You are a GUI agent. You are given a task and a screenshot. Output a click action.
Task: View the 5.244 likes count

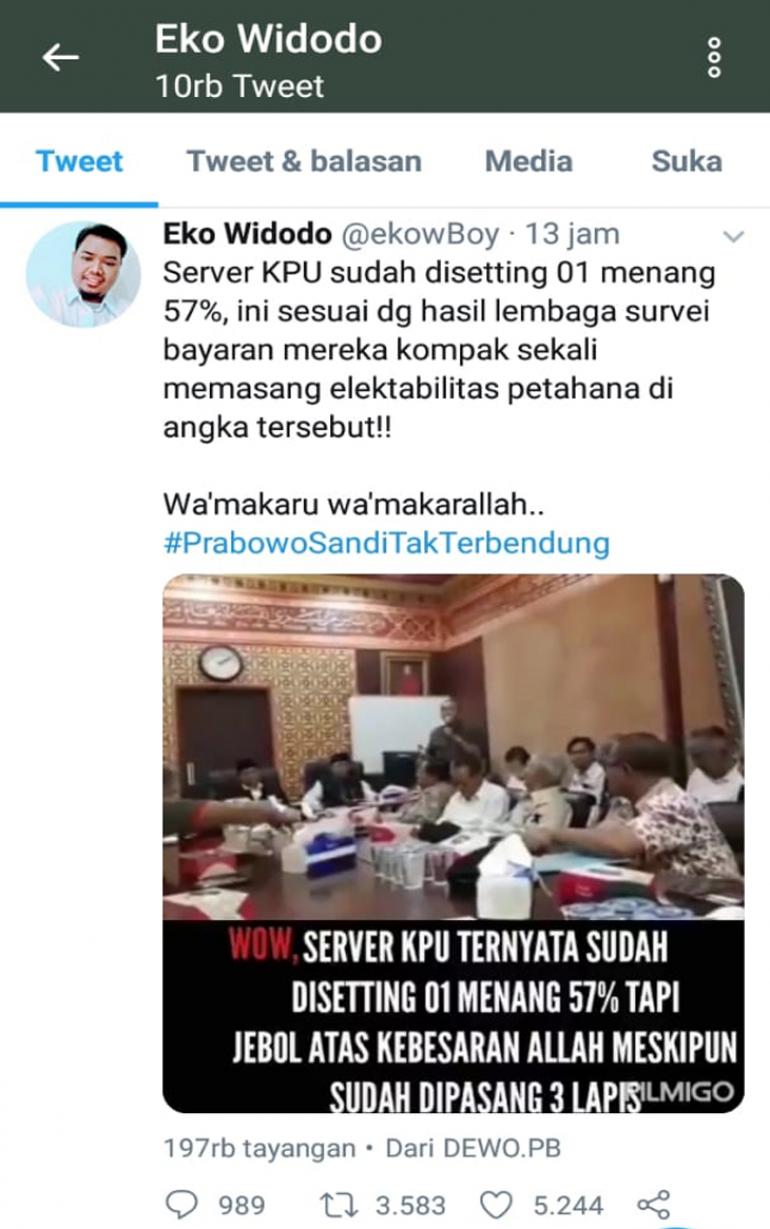[x=568, y=1205]
